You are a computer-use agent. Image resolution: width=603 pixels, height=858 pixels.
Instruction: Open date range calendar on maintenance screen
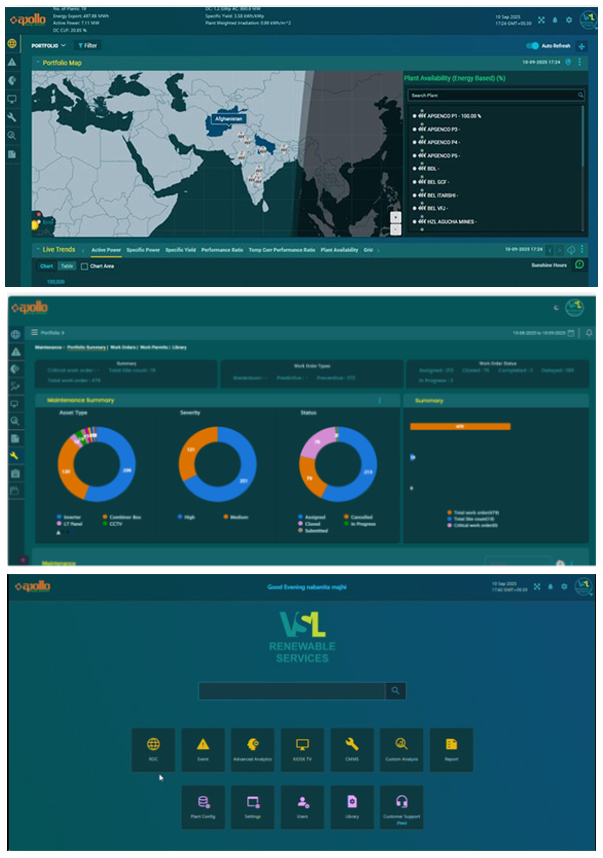tap(571, 333)
